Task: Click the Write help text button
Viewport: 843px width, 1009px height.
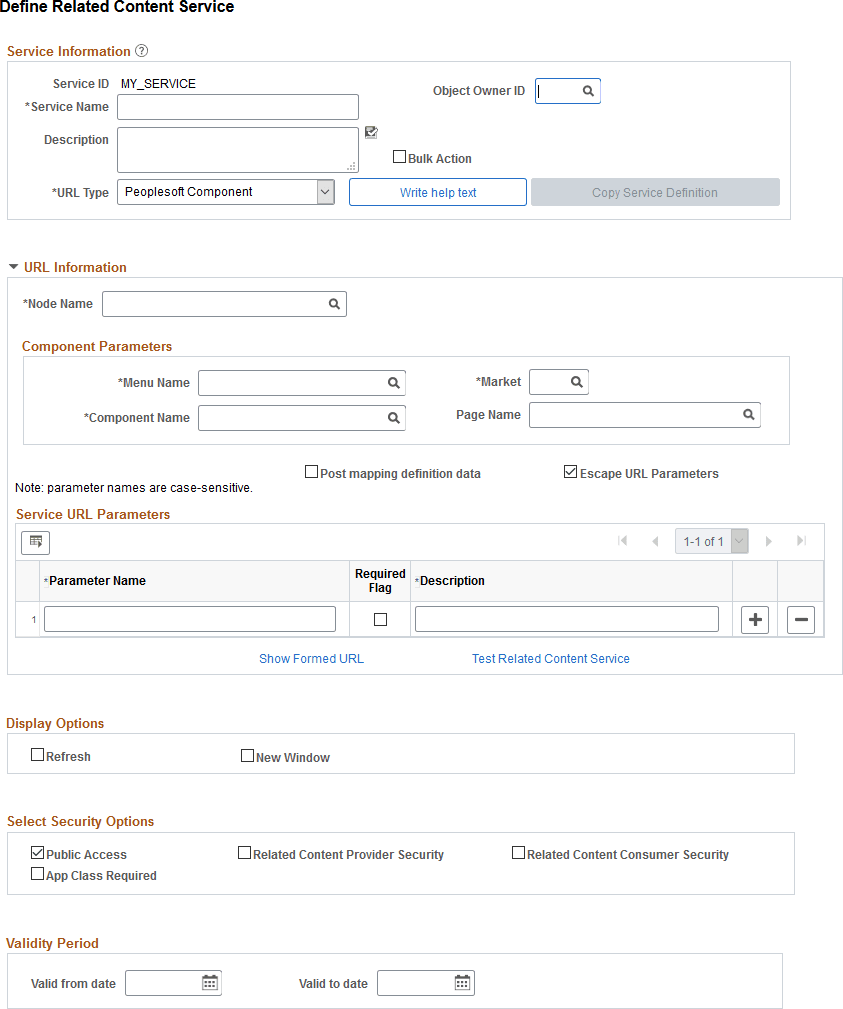Action: coord(437,191)
